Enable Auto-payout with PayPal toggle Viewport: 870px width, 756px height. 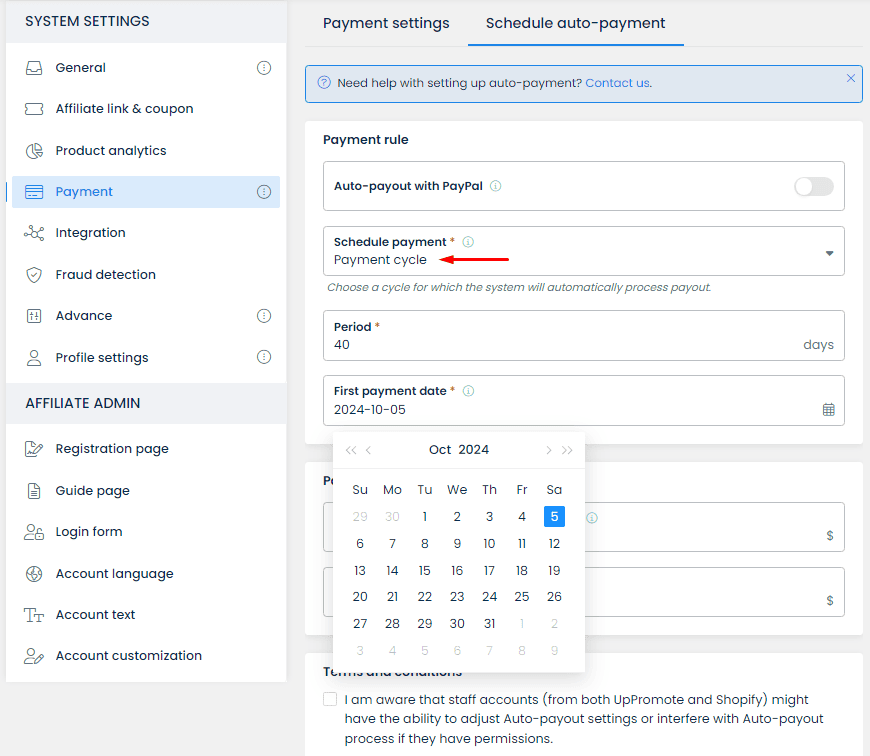click(813, 186)
